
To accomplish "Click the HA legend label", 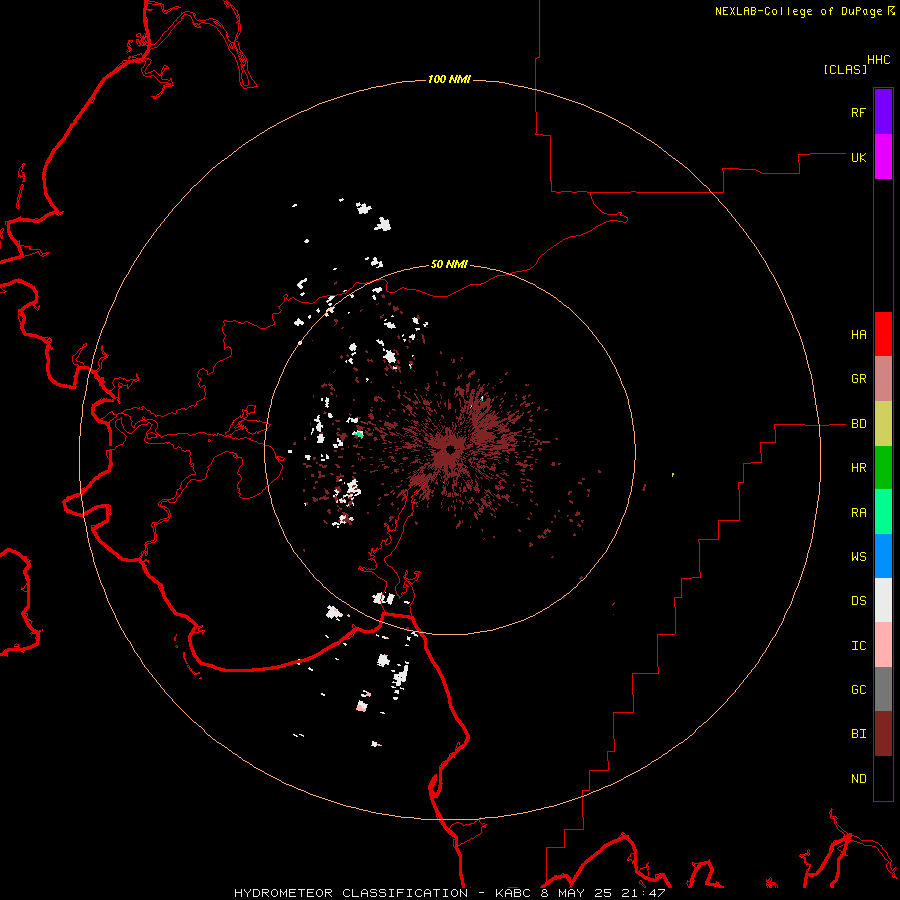I will (858, 335).
